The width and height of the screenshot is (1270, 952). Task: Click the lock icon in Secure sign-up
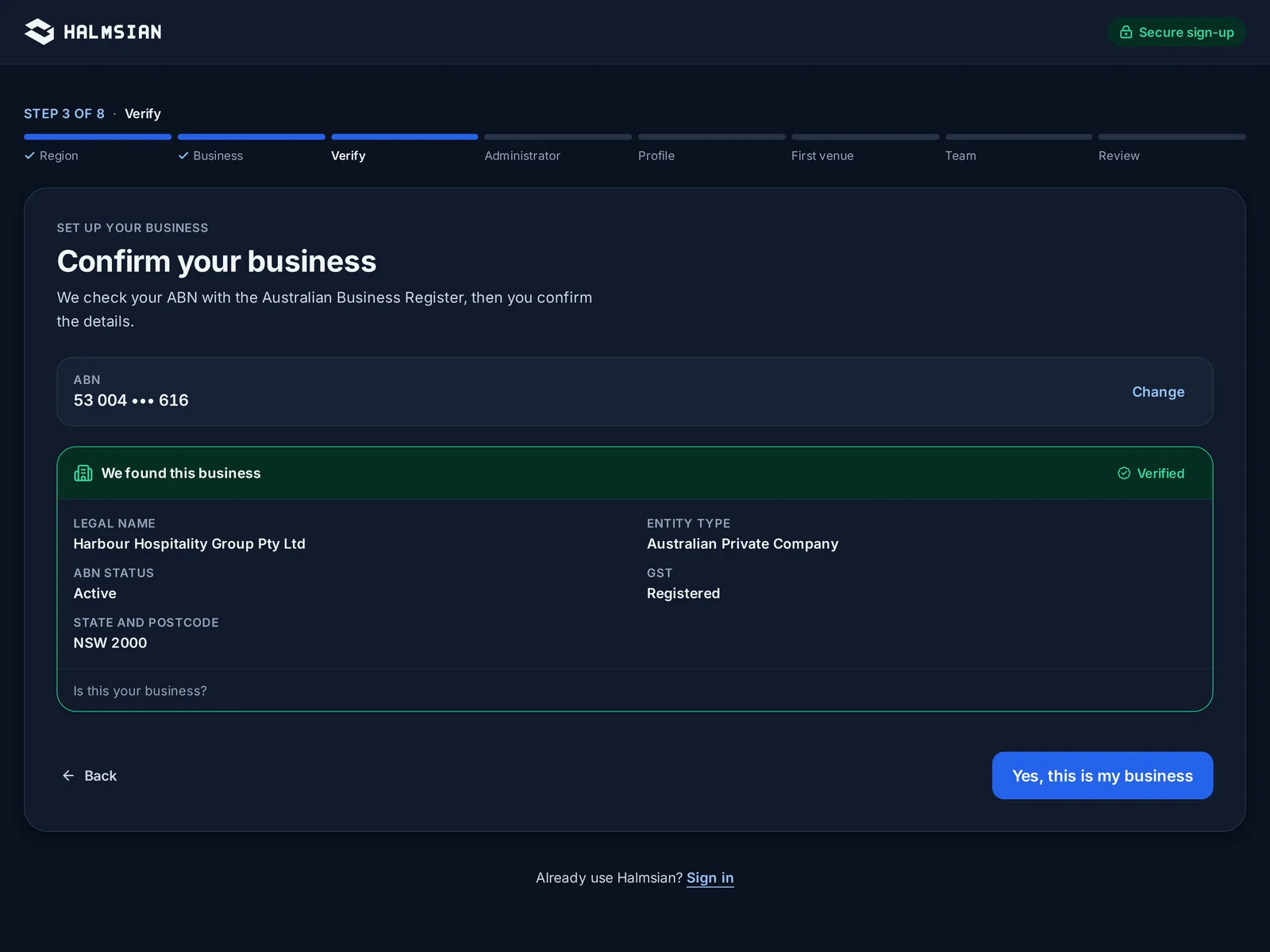point(1126,32)
